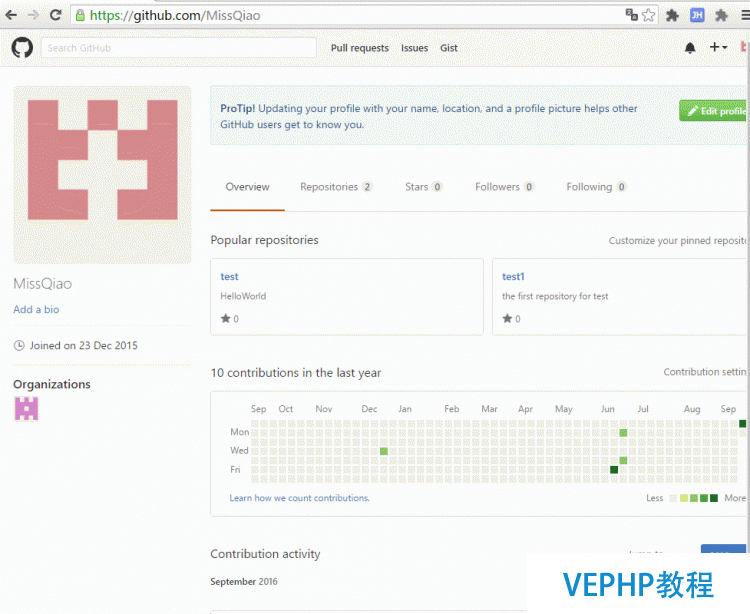Click the Popular repositories heading
This screenshot has width=750, height=614.
tap(265, 240)
